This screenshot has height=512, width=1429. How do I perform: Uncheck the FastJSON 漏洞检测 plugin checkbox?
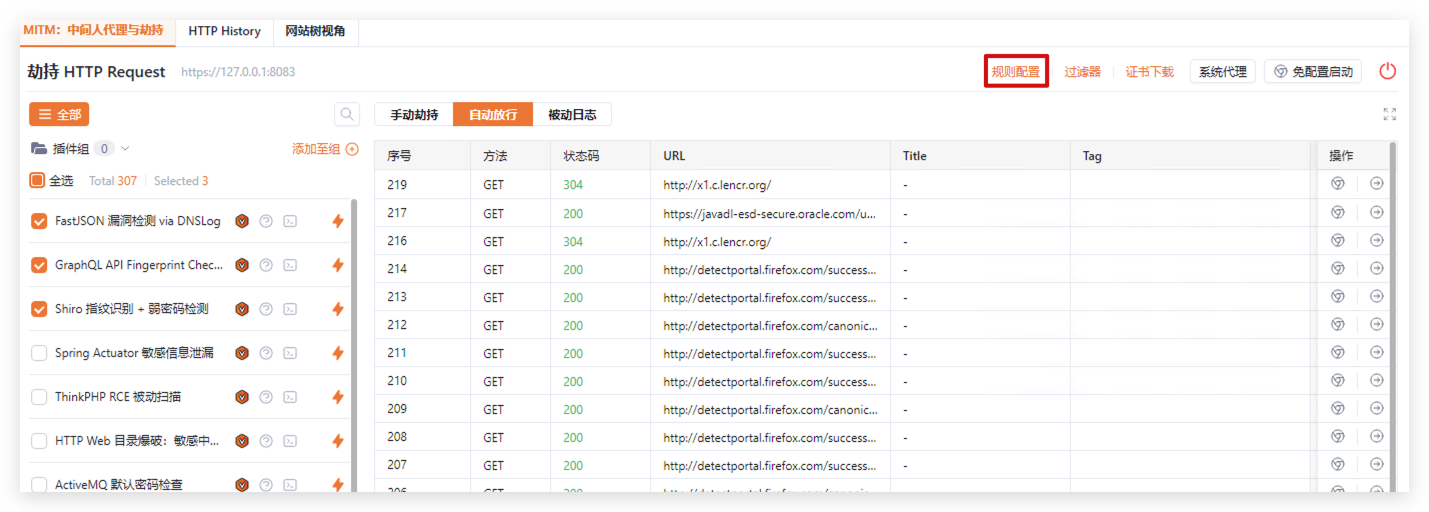(39, 221)
